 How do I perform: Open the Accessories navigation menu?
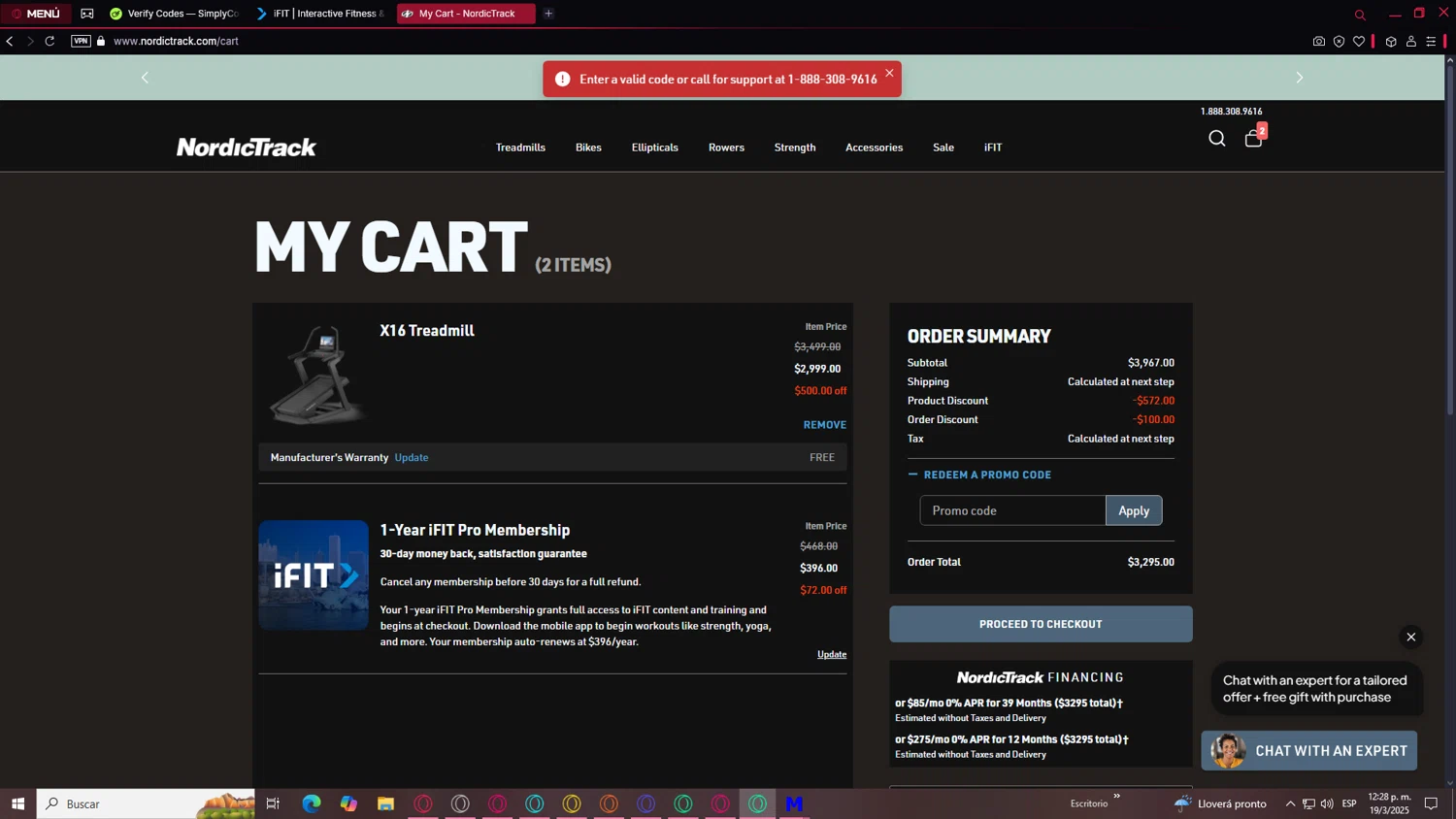874,147
